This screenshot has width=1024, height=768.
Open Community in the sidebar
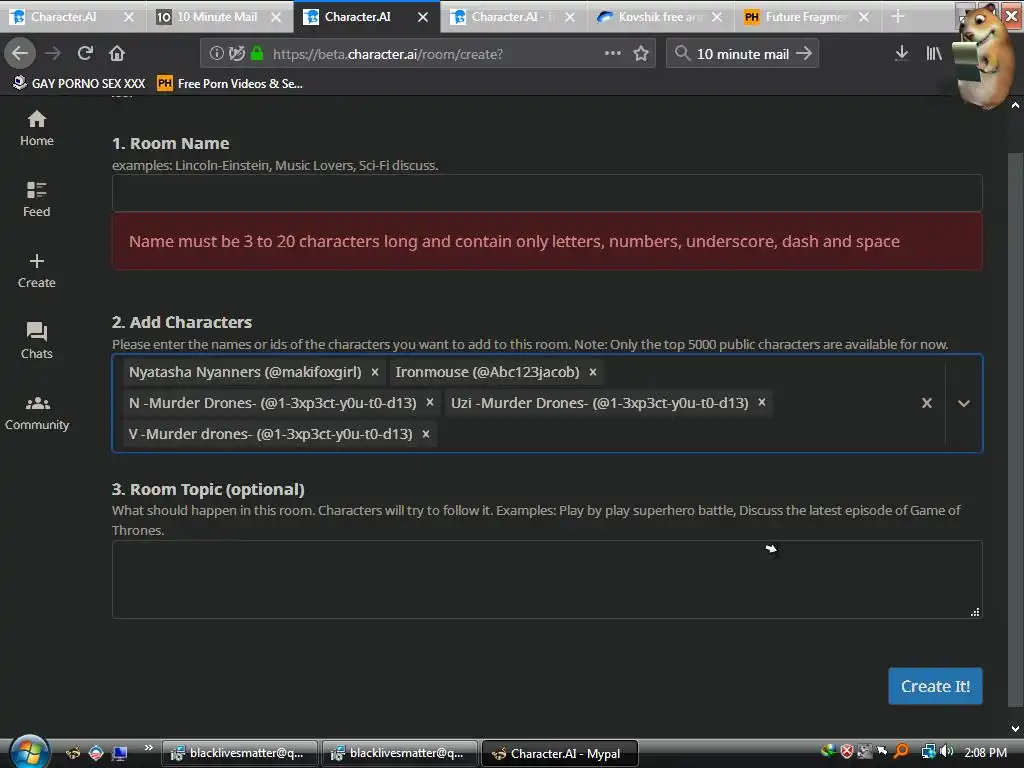(37, 413)
